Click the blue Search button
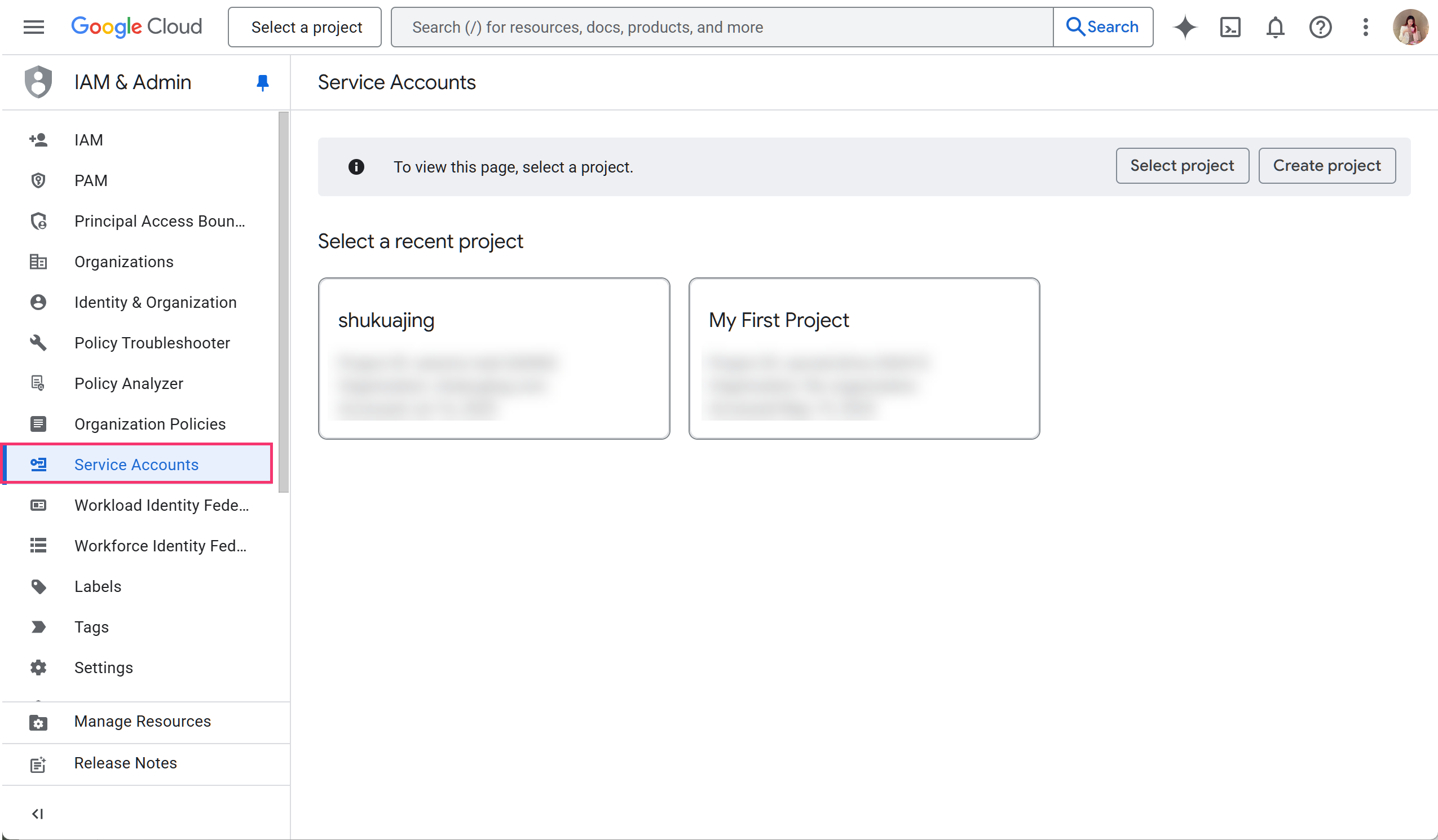The width and height of the screenshot is (1438, 840). pos(1102,27)
